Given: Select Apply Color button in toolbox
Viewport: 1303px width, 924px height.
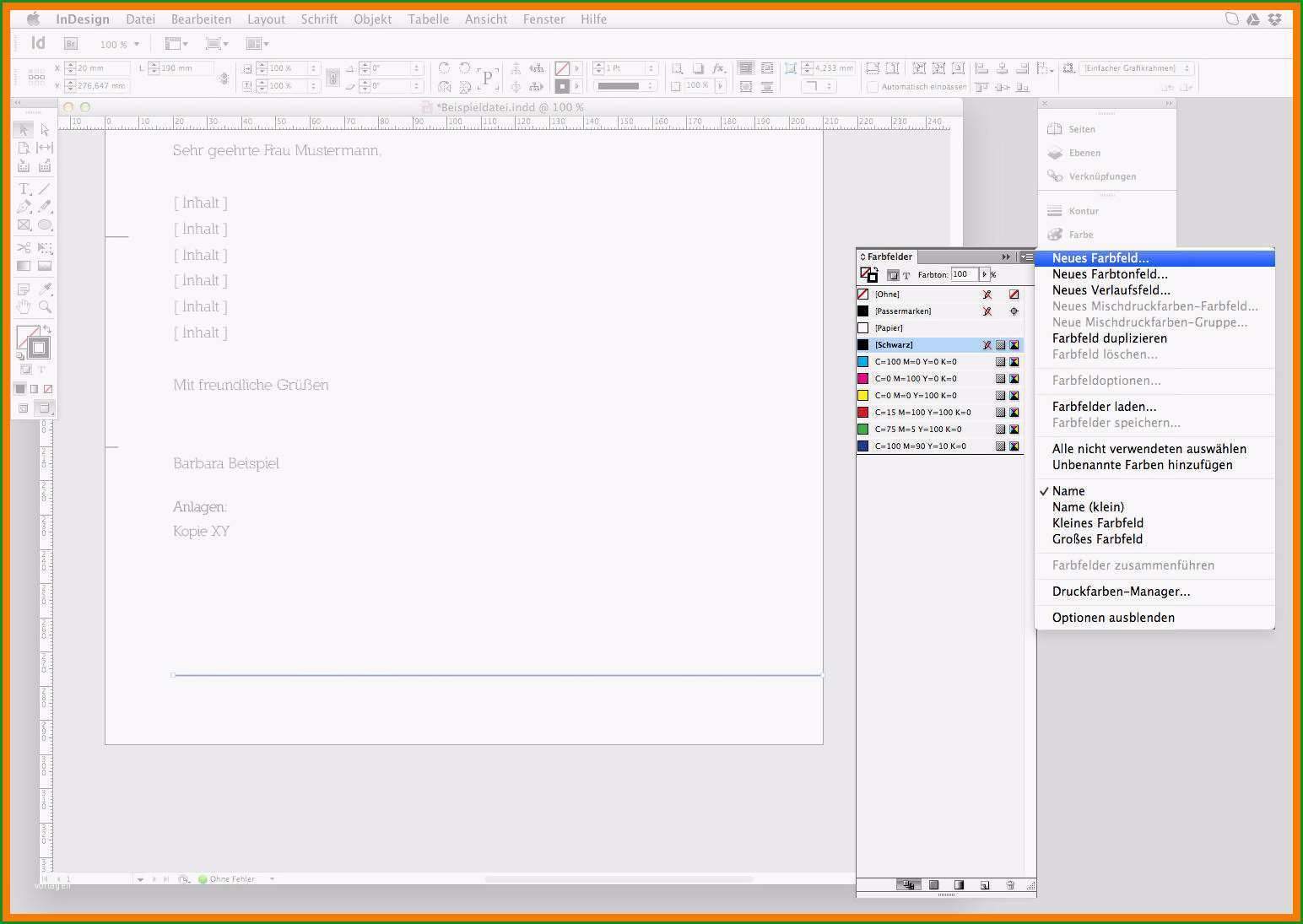Looking at the screenshot, I should 20,389.
